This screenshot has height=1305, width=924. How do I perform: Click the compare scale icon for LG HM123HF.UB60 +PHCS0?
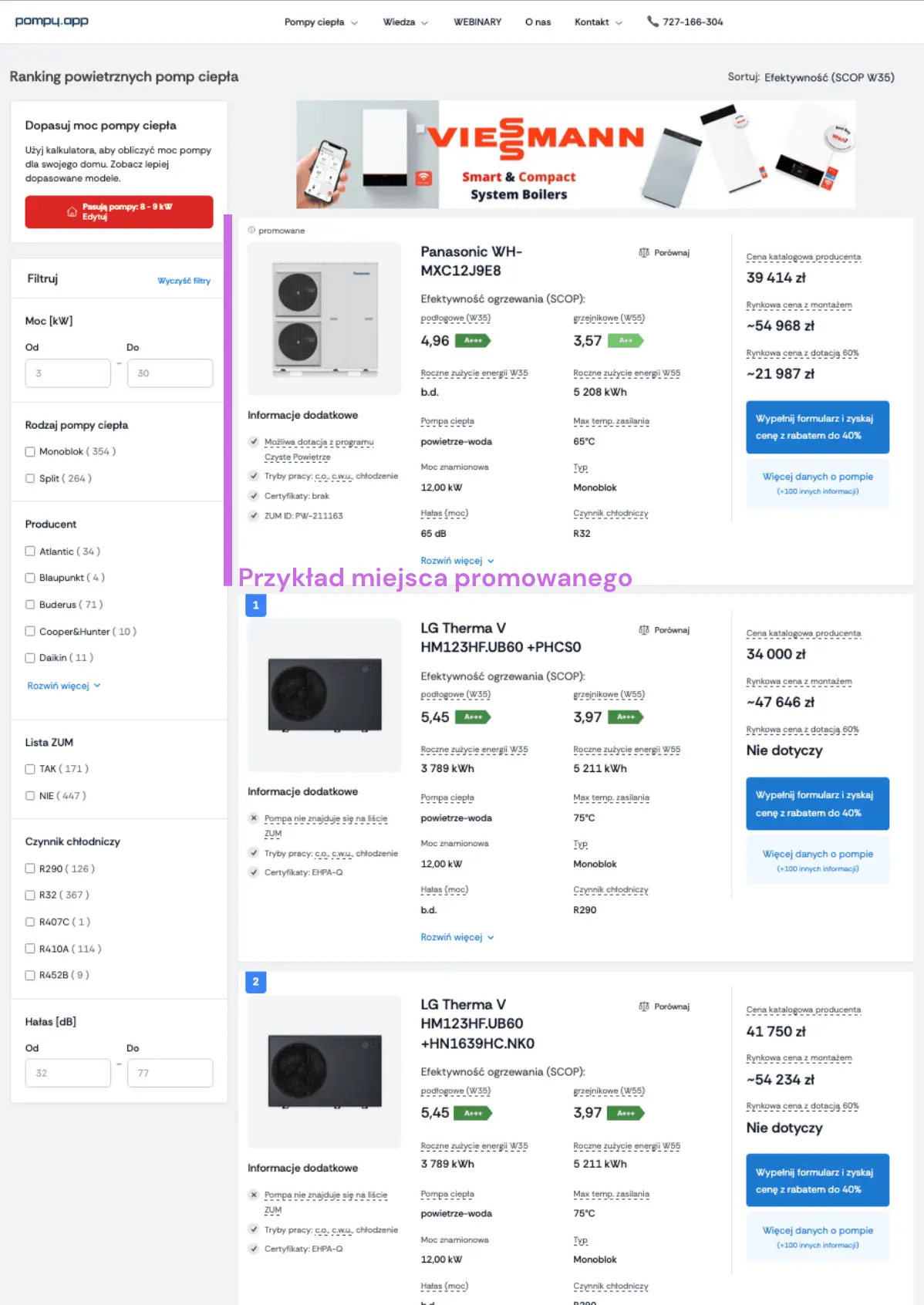644,630
